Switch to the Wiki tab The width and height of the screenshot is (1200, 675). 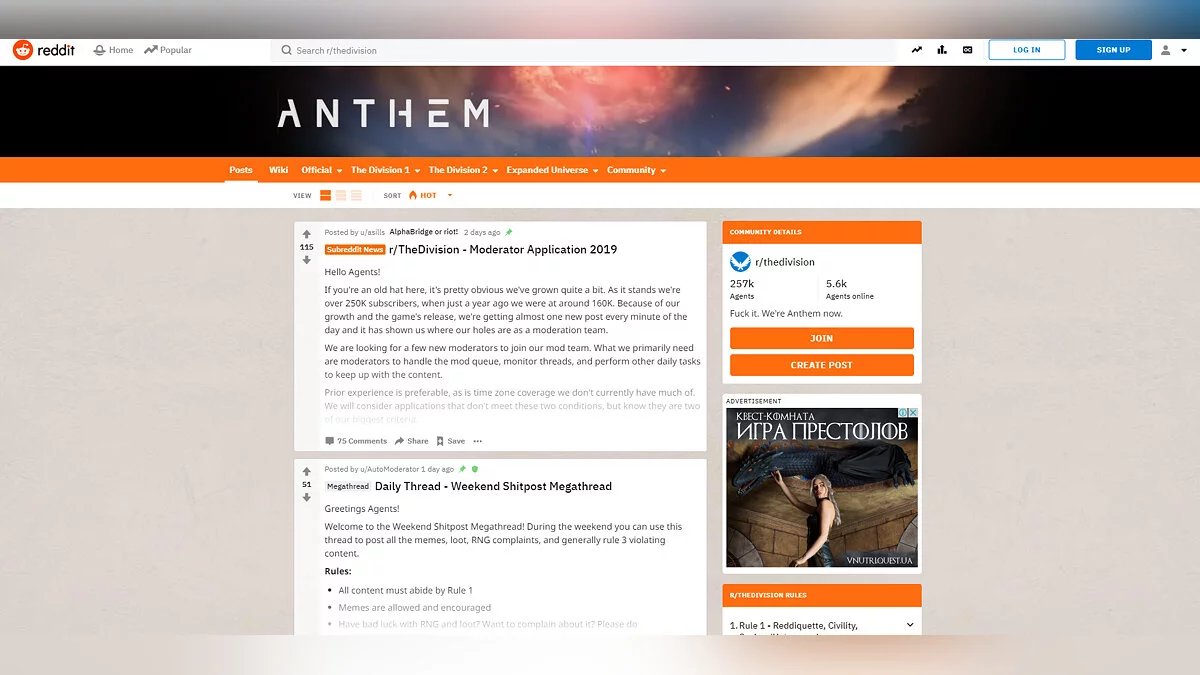(x=279, y=170)
